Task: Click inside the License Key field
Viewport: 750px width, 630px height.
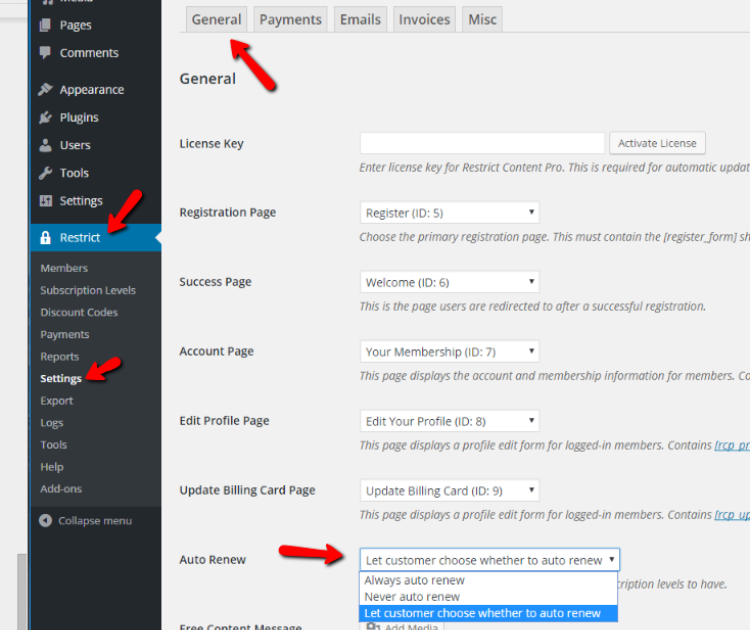Action: tap(482, 143)
